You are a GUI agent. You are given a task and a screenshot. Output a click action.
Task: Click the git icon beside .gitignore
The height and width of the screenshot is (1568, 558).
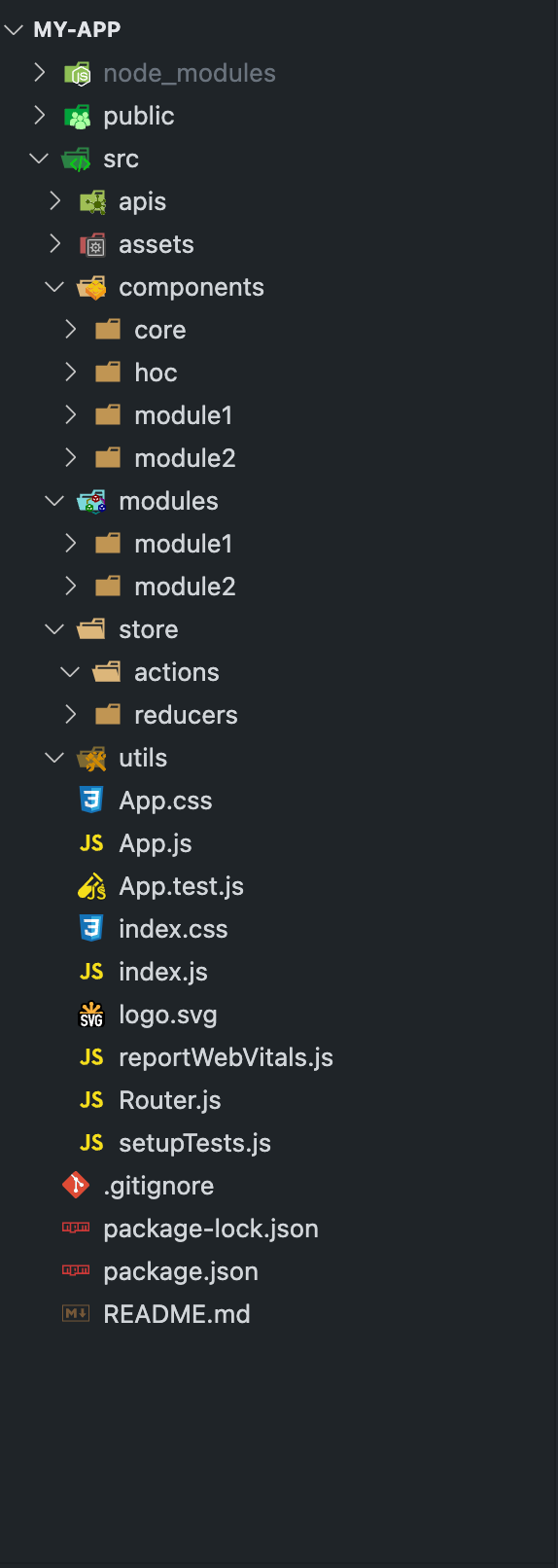[x=76, y=1186]
